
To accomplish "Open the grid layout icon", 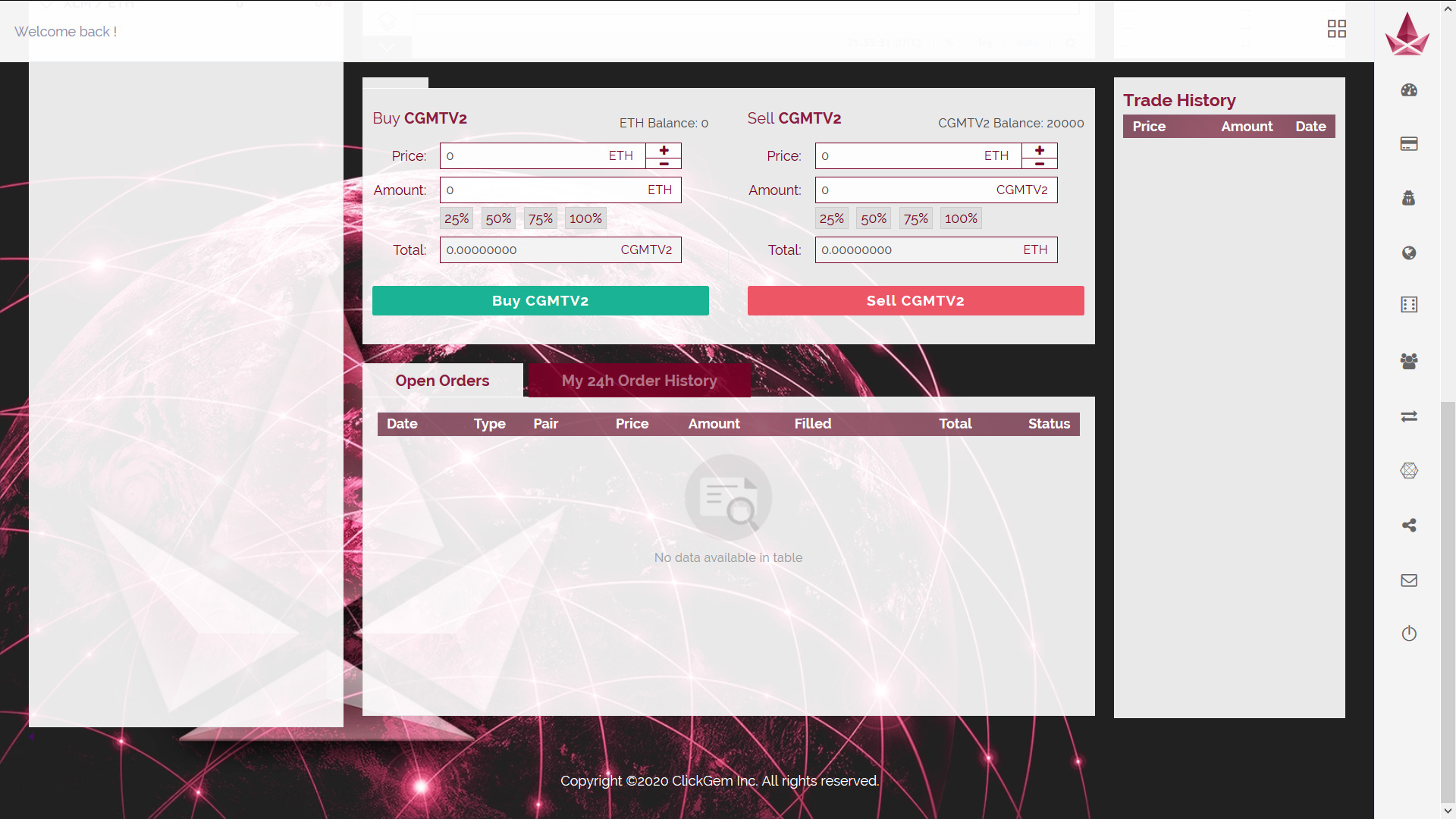I will 1337,29.
